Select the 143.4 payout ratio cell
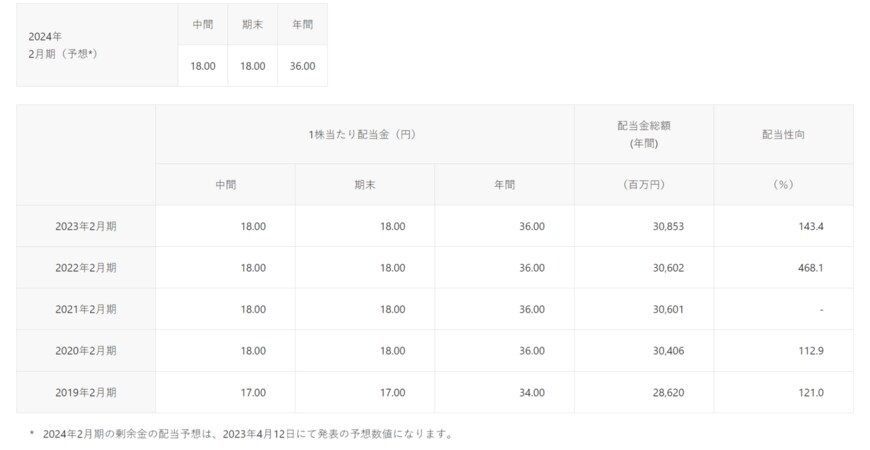The height and width of the screenshot is (450, 870). 809,226
